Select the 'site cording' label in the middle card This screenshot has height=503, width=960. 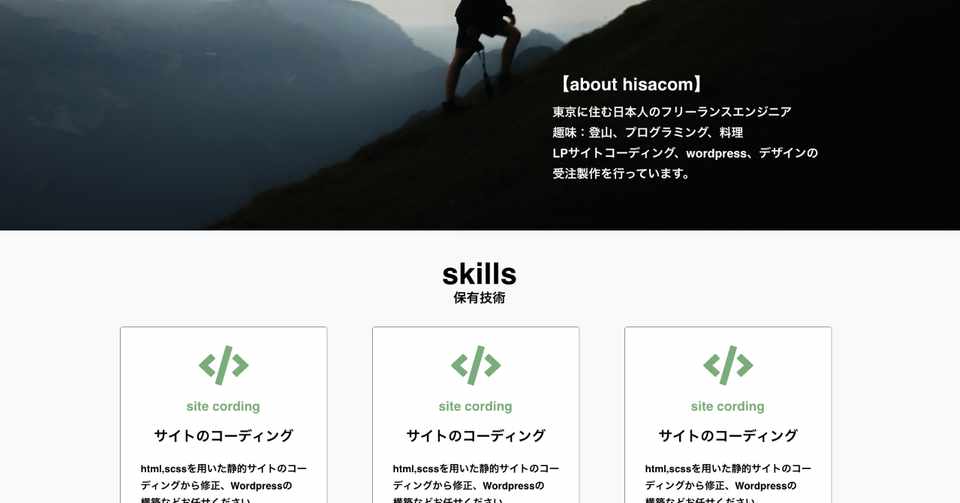(x=476, y=406)
